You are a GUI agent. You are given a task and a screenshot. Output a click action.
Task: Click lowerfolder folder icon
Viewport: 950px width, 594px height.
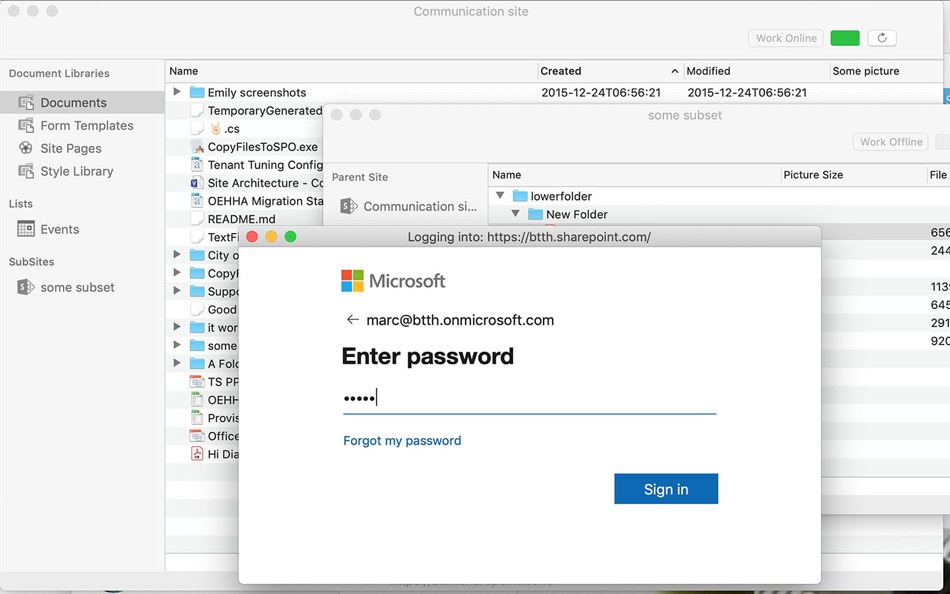[520, 196]
